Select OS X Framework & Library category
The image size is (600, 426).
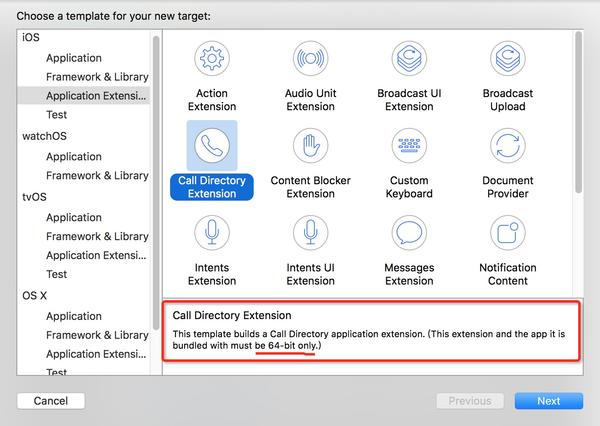pyautogui.click(x=97, y=335)
